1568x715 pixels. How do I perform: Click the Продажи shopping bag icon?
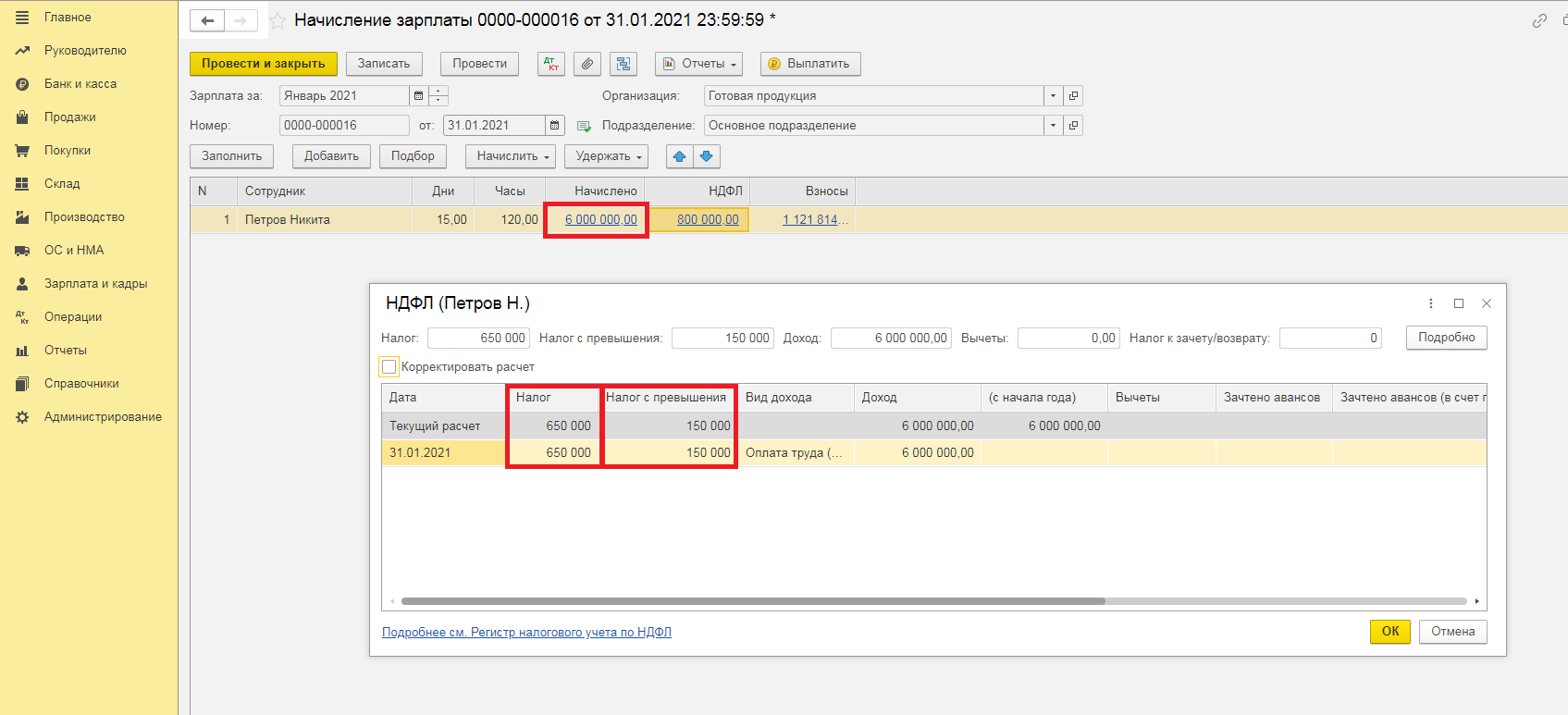pyautogui.click(x=22, y=117)
